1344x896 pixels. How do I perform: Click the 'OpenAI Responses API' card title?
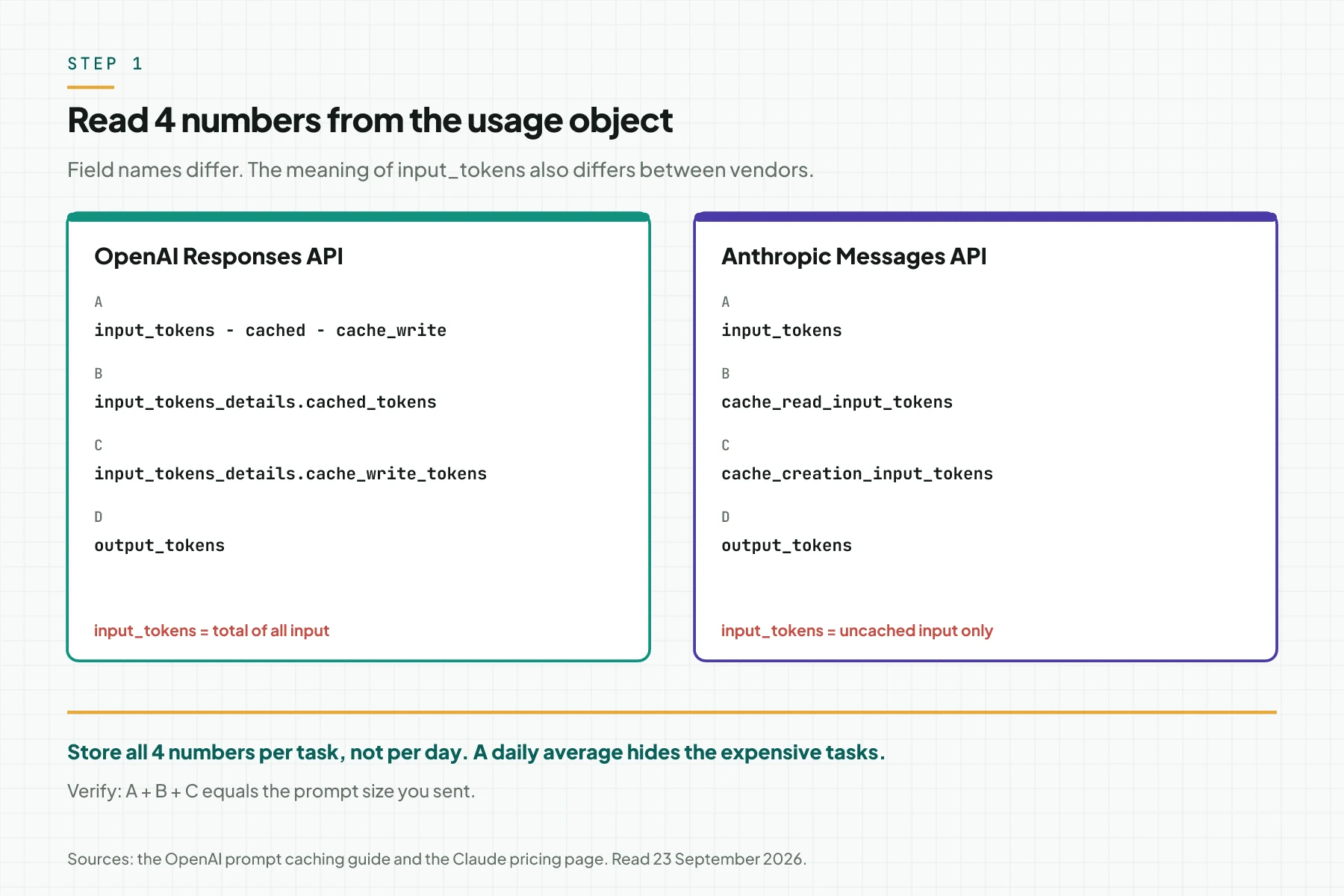coord(219,256)
